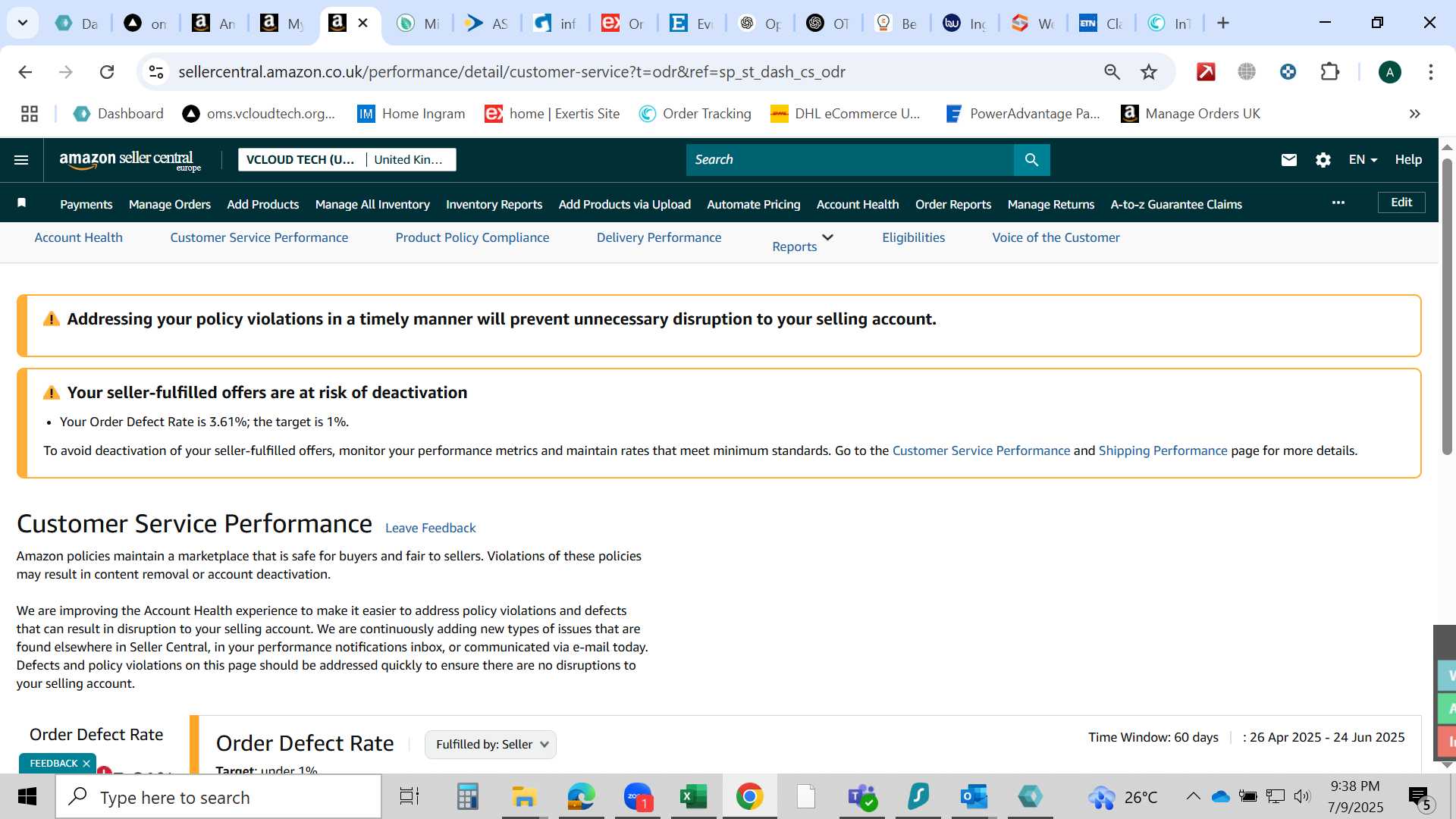This screenshot has width=1456, height=819.
Task: Open Manage Orders in the nav bar
Action: pyautogui.click(x=170, y=204)
